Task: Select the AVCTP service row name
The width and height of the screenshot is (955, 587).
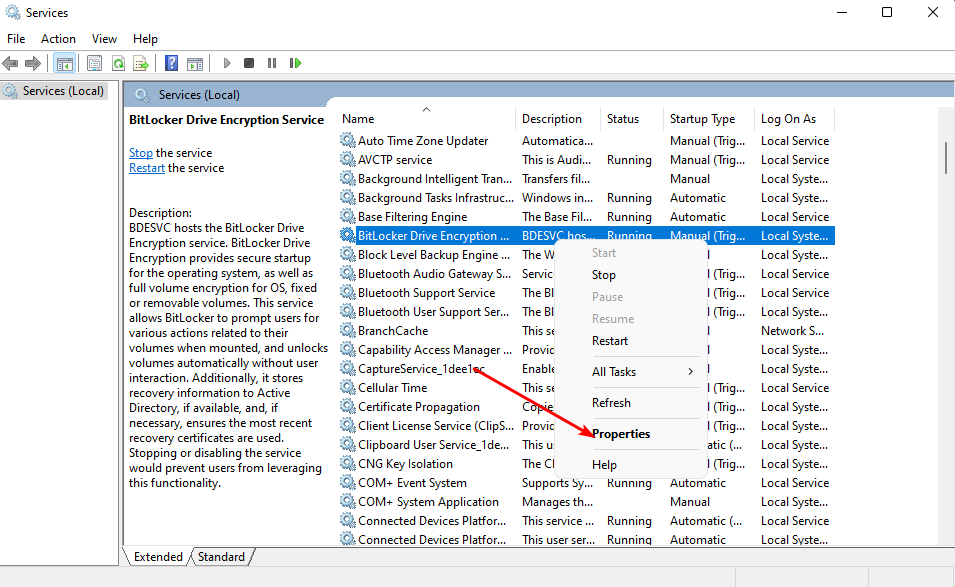Action: 395,160
